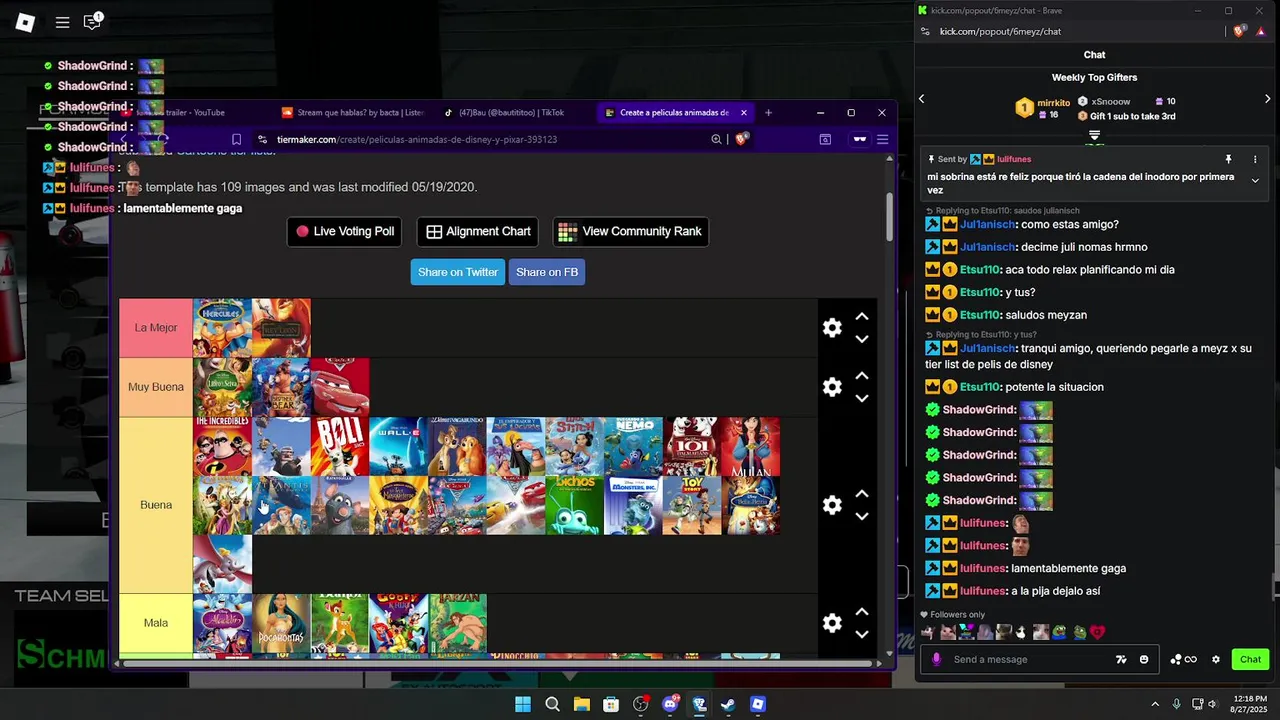Open settings gear for Buena tier
Viewport: 1280px width, 720px height.
tap(832, 505)
